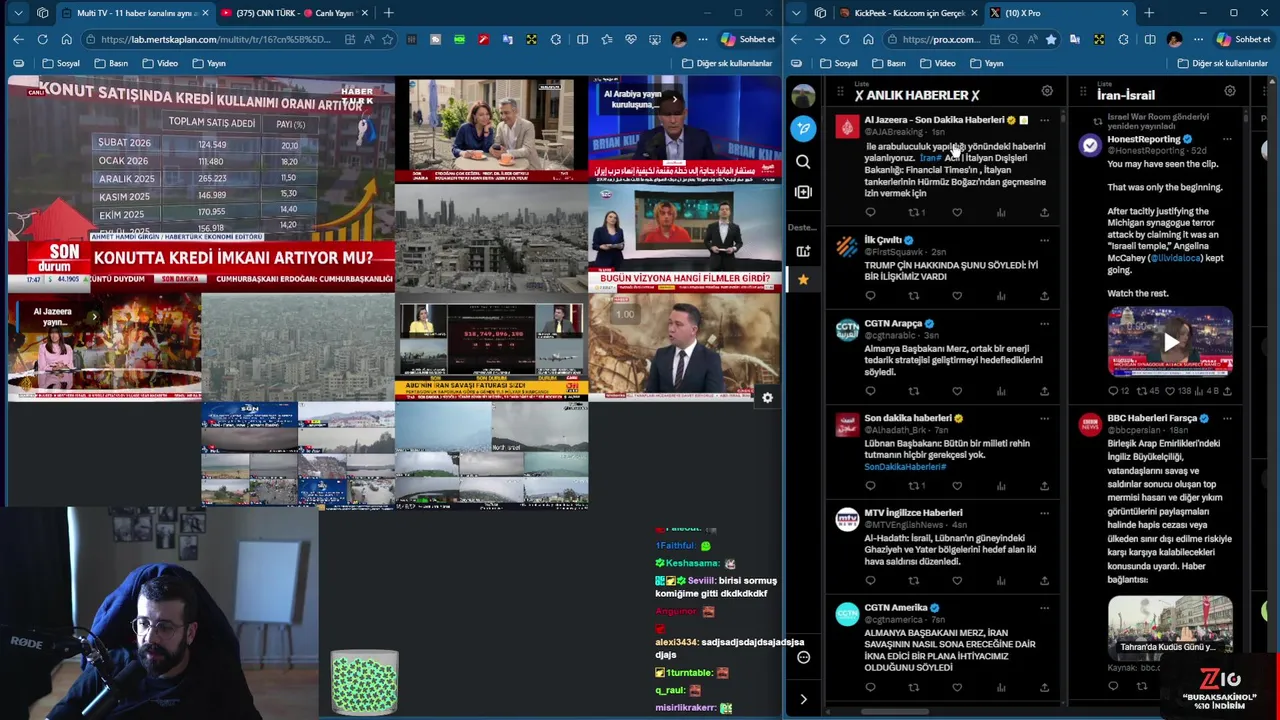Select Haber Türk konut kredi stream
The width and height of the screenshot is (1280, 720).
[x=201, y=183]
